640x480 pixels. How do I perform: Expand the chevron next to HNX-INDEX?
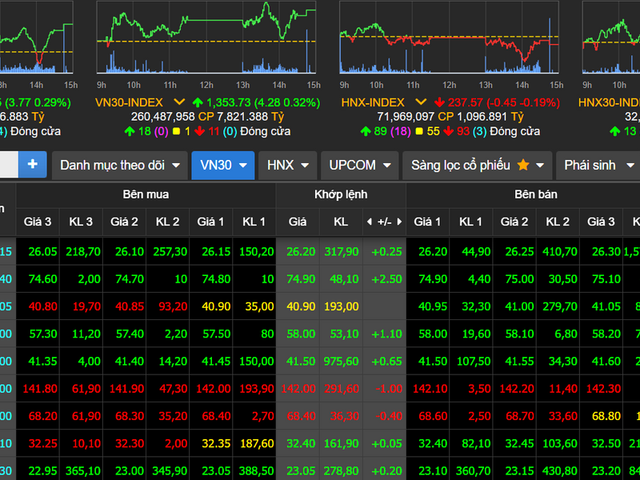click(422, 102)
